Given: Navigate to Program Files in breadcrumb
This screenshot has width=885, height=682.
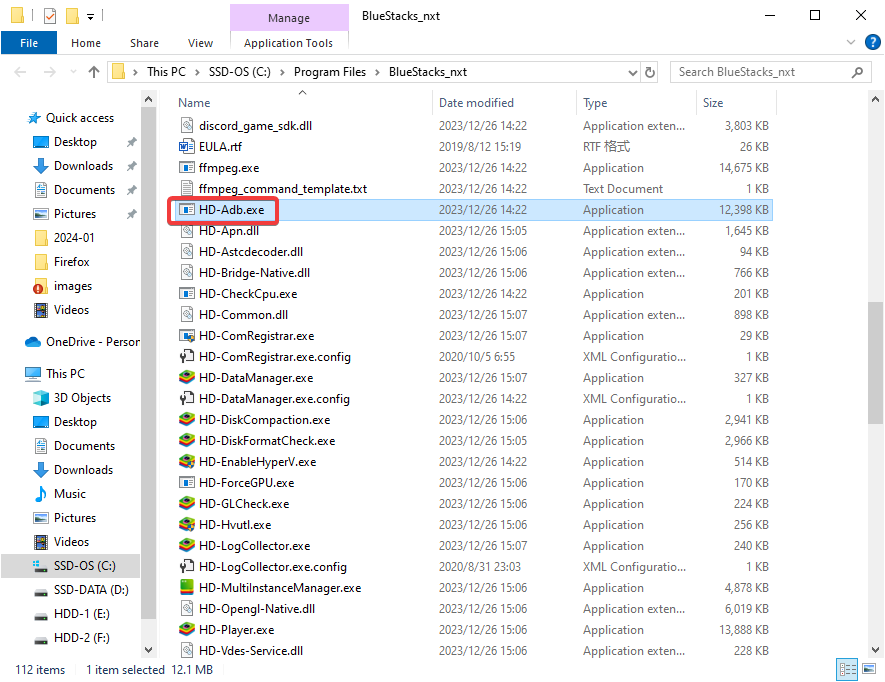Looking at the screenshot, I should tap(329, 72).
